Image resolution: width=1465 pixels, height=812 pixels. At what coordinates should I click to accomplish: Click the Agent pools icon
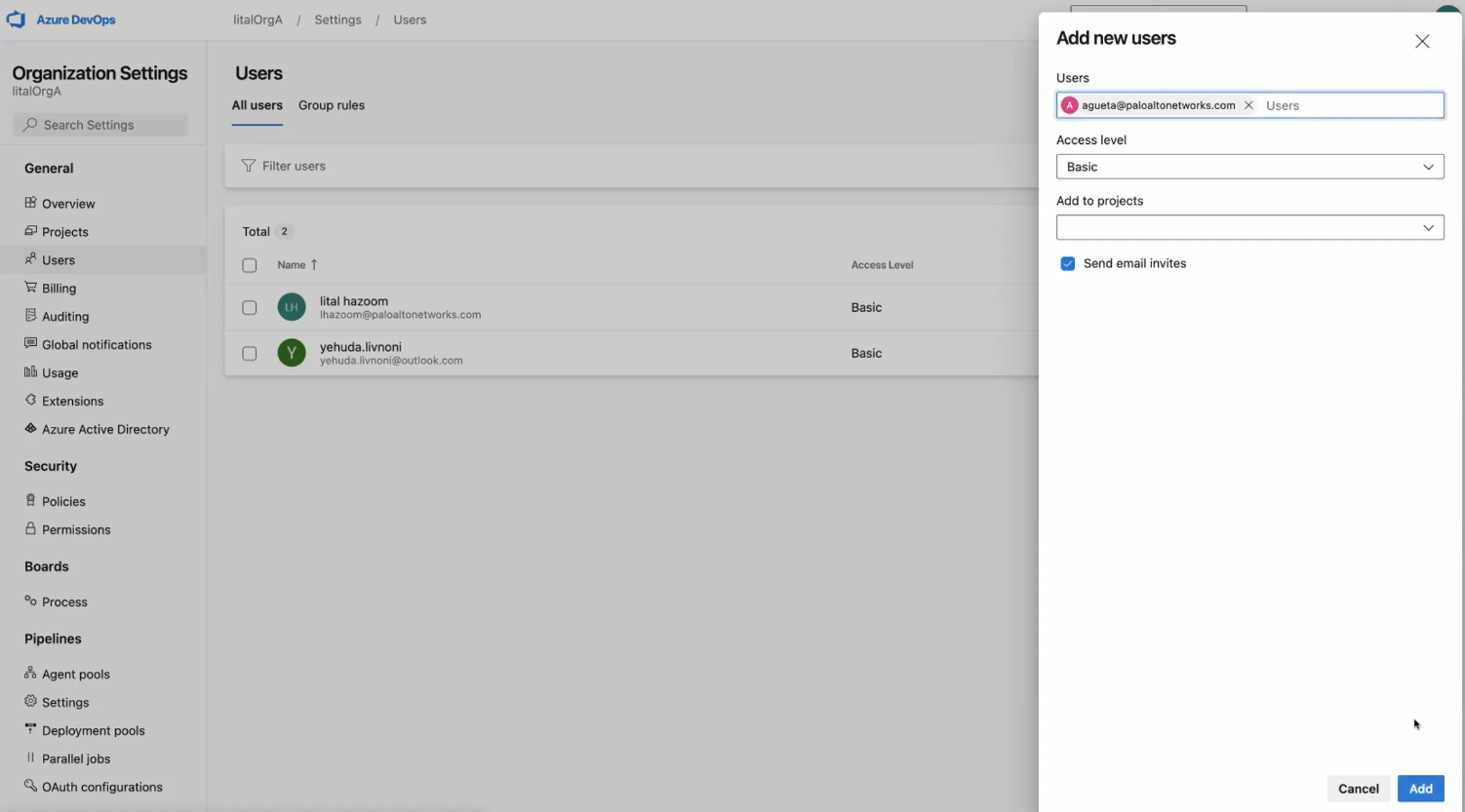(30, 674)
